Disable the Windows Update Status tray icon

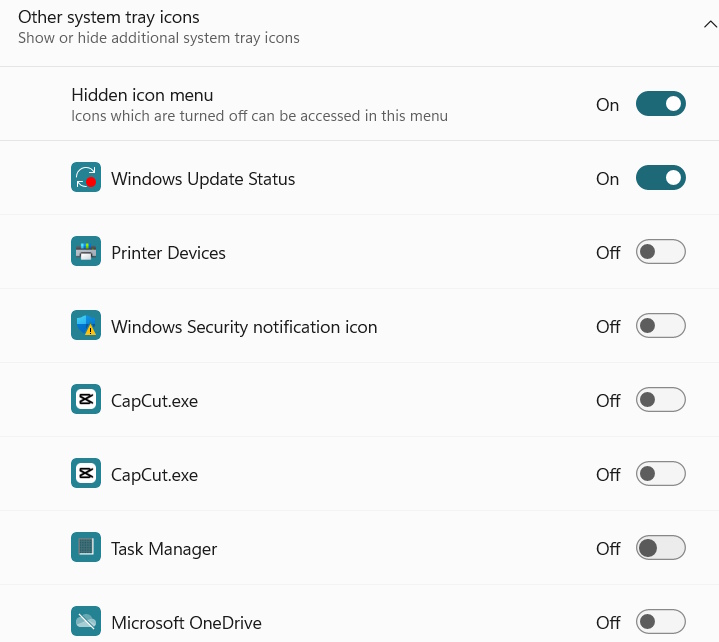click(660, 178)
